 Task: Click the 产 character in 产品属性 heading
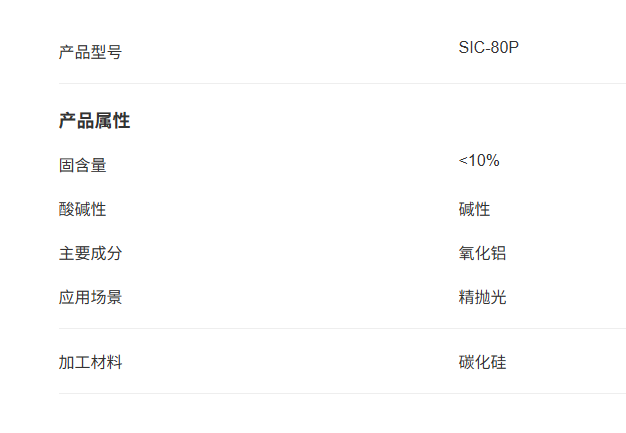[x=67, y=121]
